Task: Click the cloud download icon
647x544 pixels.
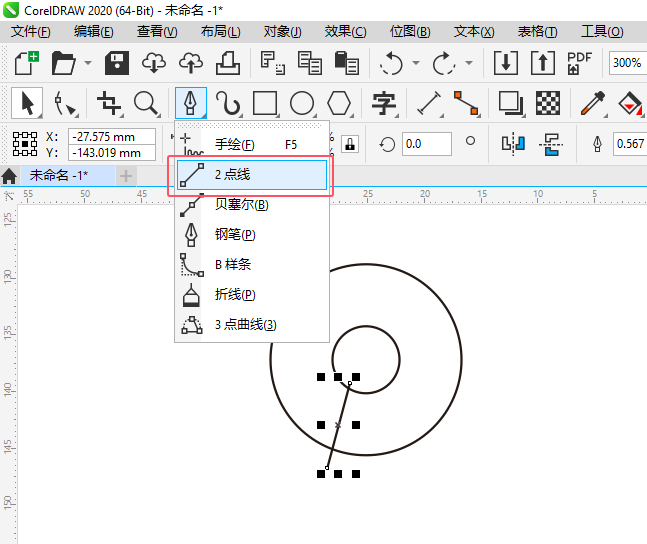Action: coord(154,63)
